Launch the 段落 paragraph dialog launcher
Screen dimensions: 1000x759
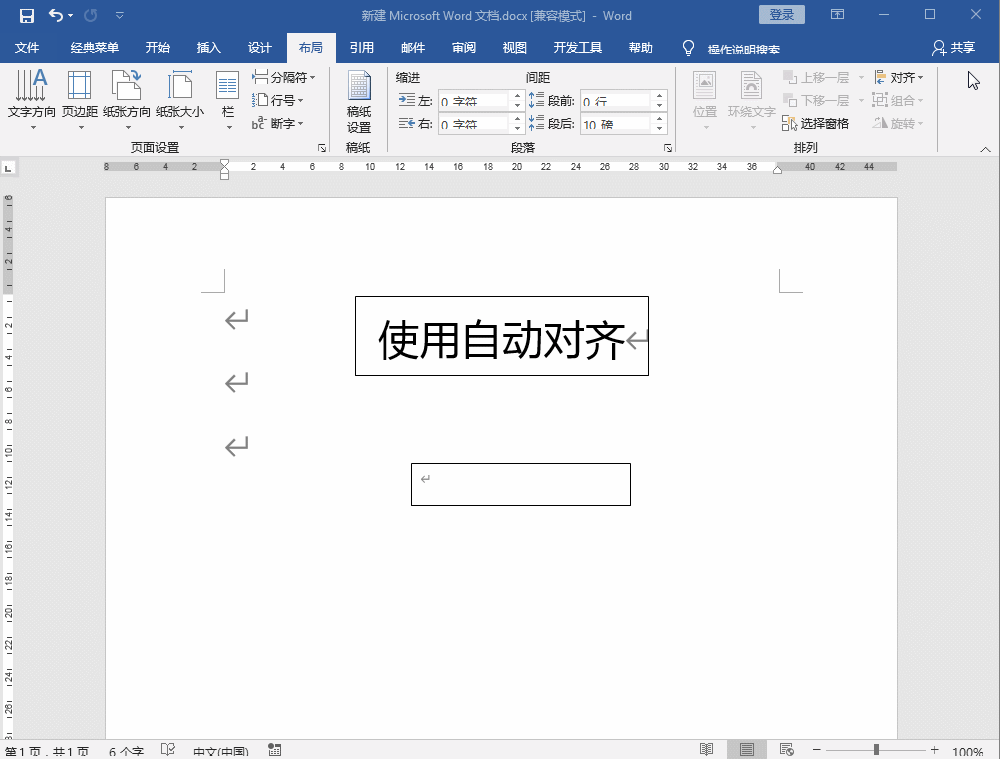[668, 148]
